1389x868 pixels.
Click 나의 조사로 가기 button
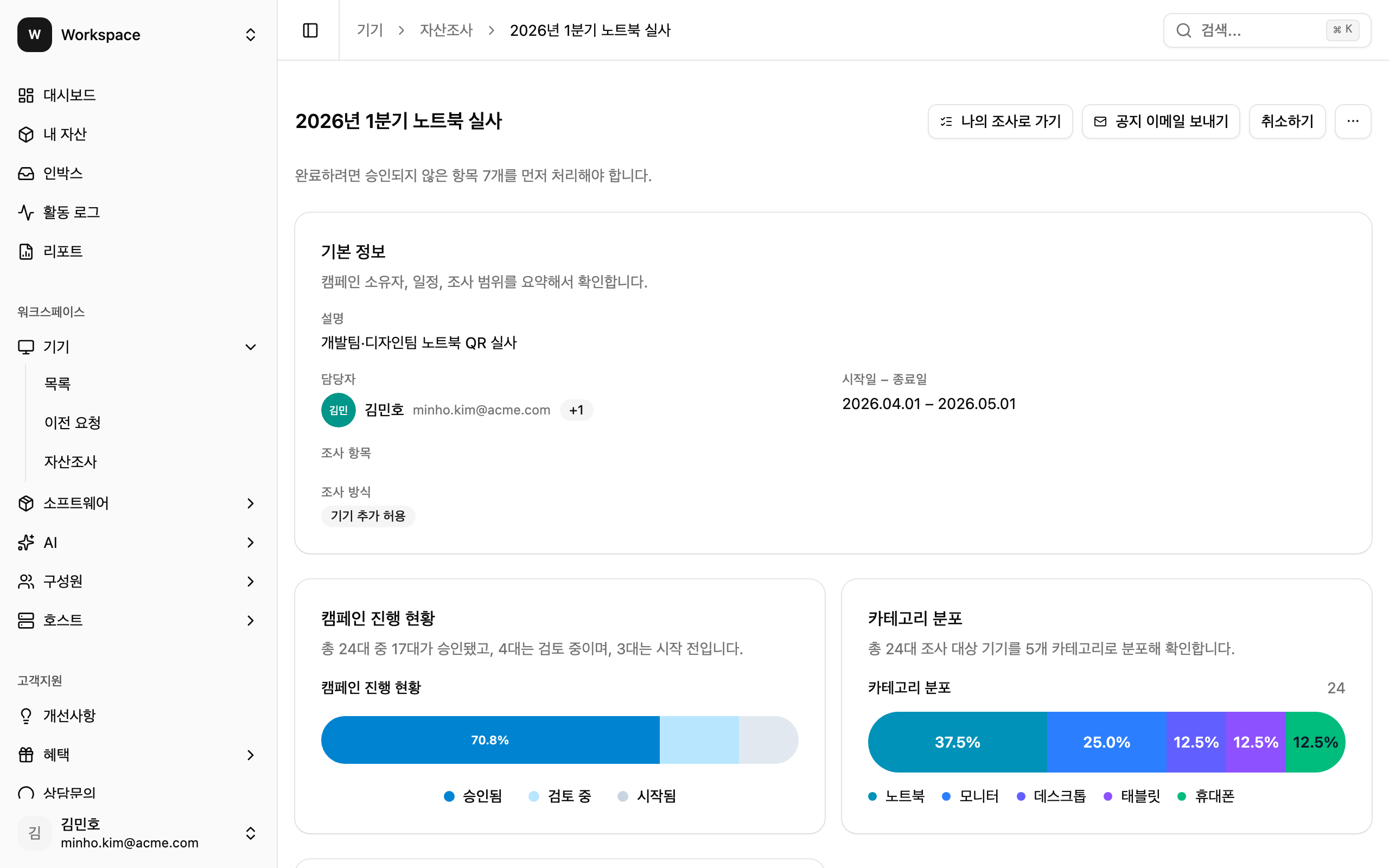(1000, 121)
